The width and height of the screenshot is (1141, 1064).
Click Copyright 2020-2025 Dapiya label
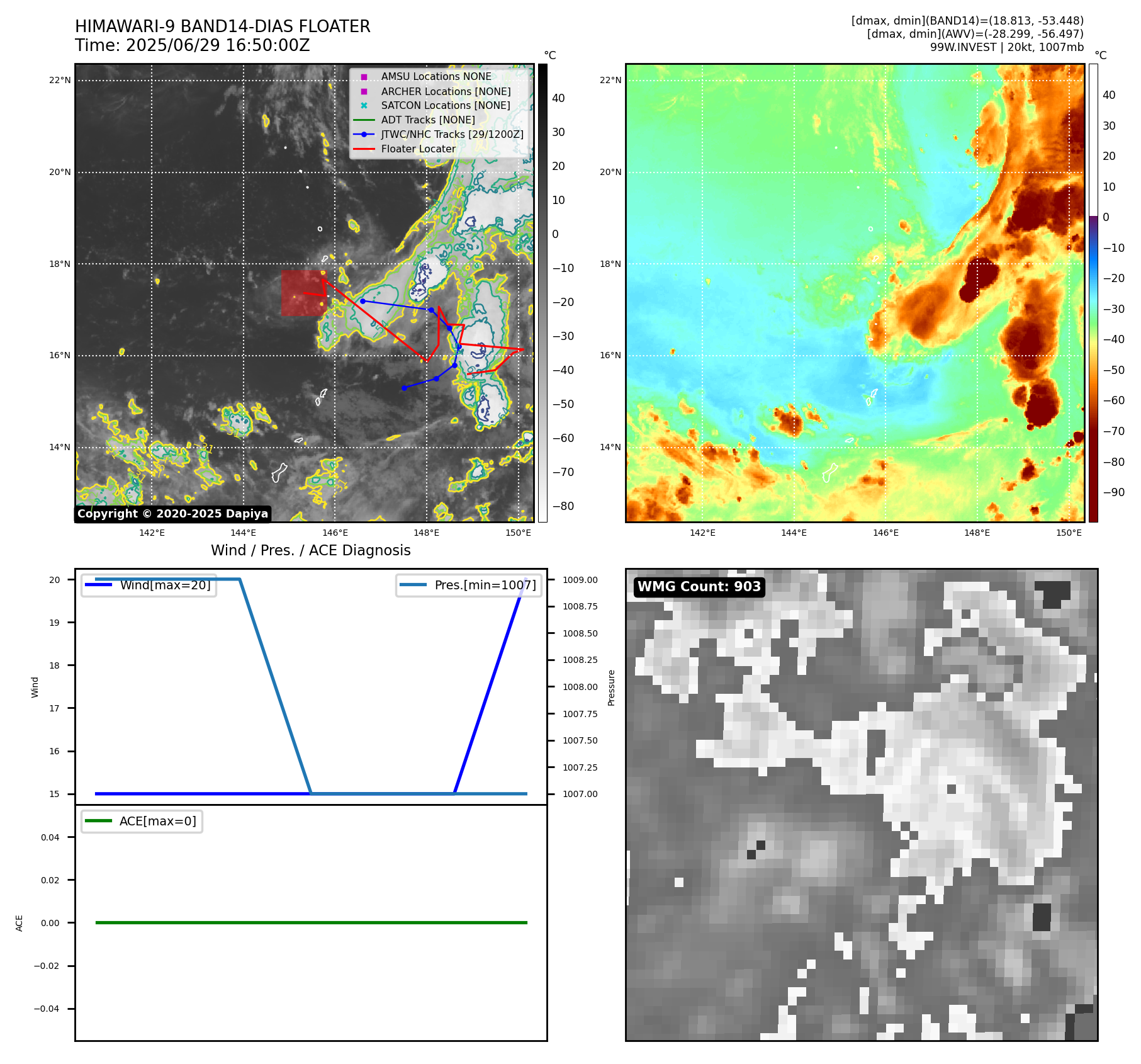172,514
